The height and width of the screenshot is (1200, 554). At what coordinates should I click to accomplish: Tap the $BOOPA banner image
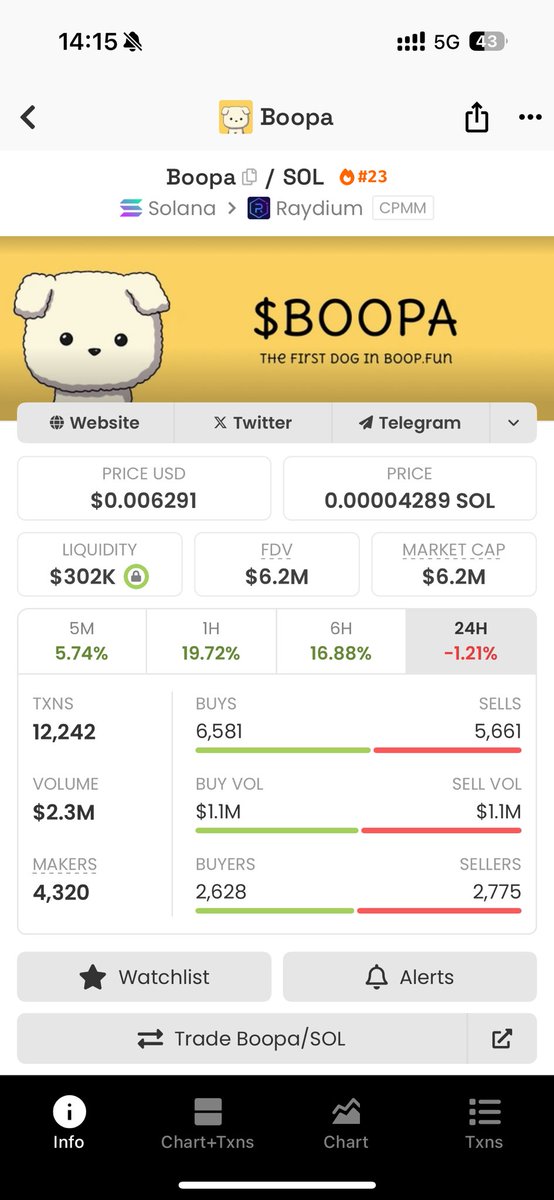pos(277,322)
